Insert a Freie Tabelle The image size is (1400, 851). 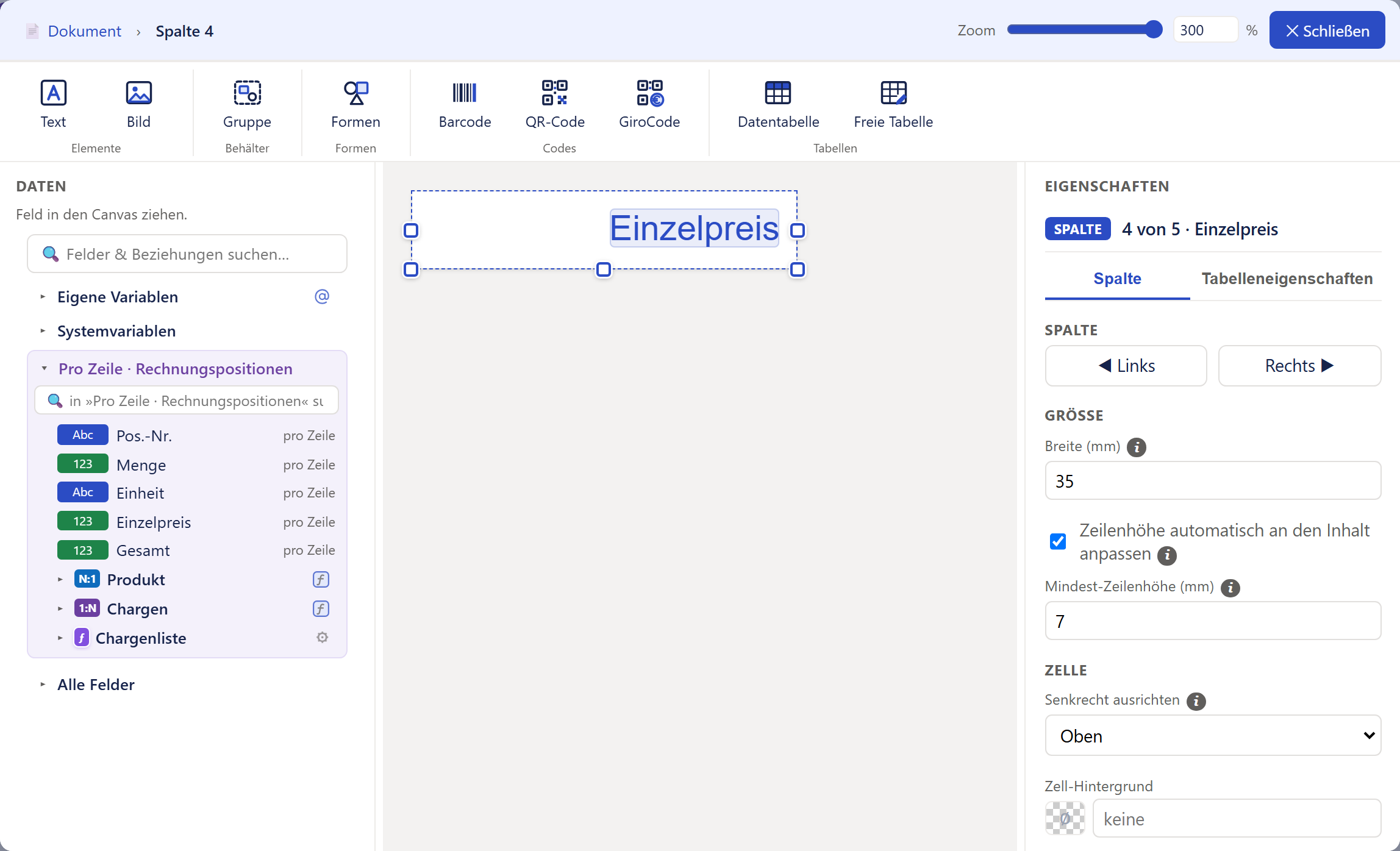[893, 104]
